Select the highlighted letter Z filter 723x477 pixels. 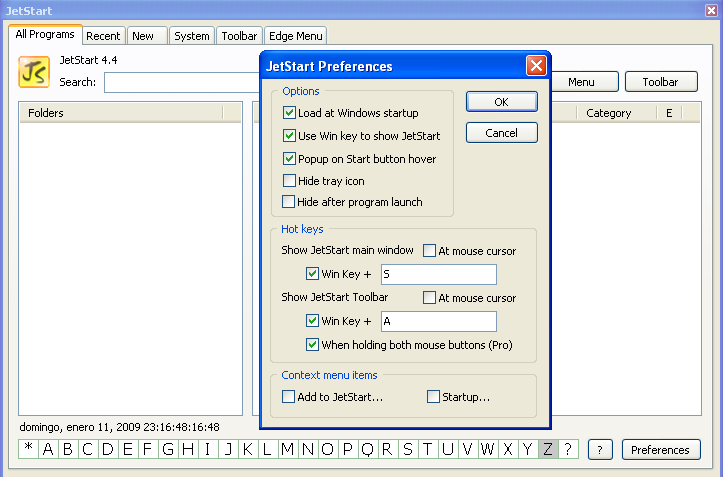[548, 449]
